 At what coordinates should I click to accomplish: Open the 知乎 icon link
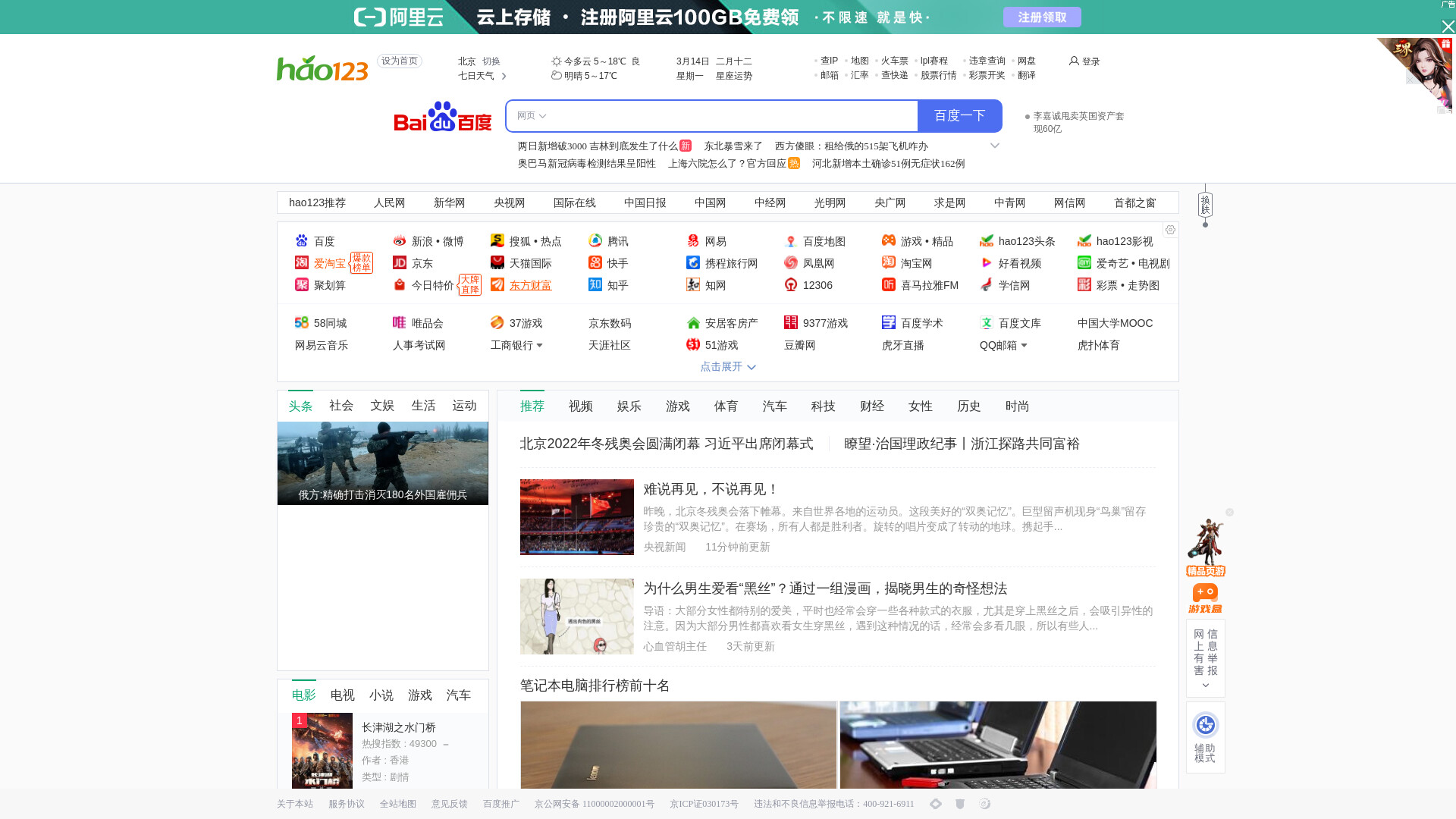595,284
